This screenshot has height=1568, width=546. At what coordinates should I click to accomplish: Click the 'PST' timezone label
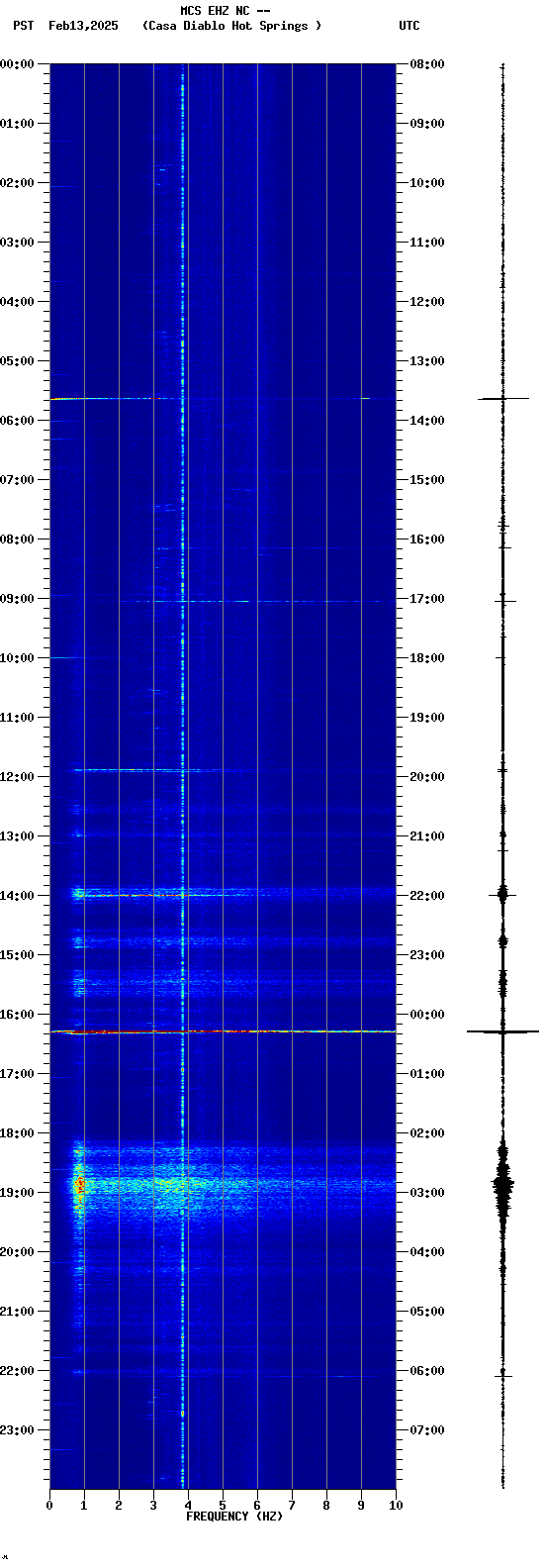click(x=24, y=26)
